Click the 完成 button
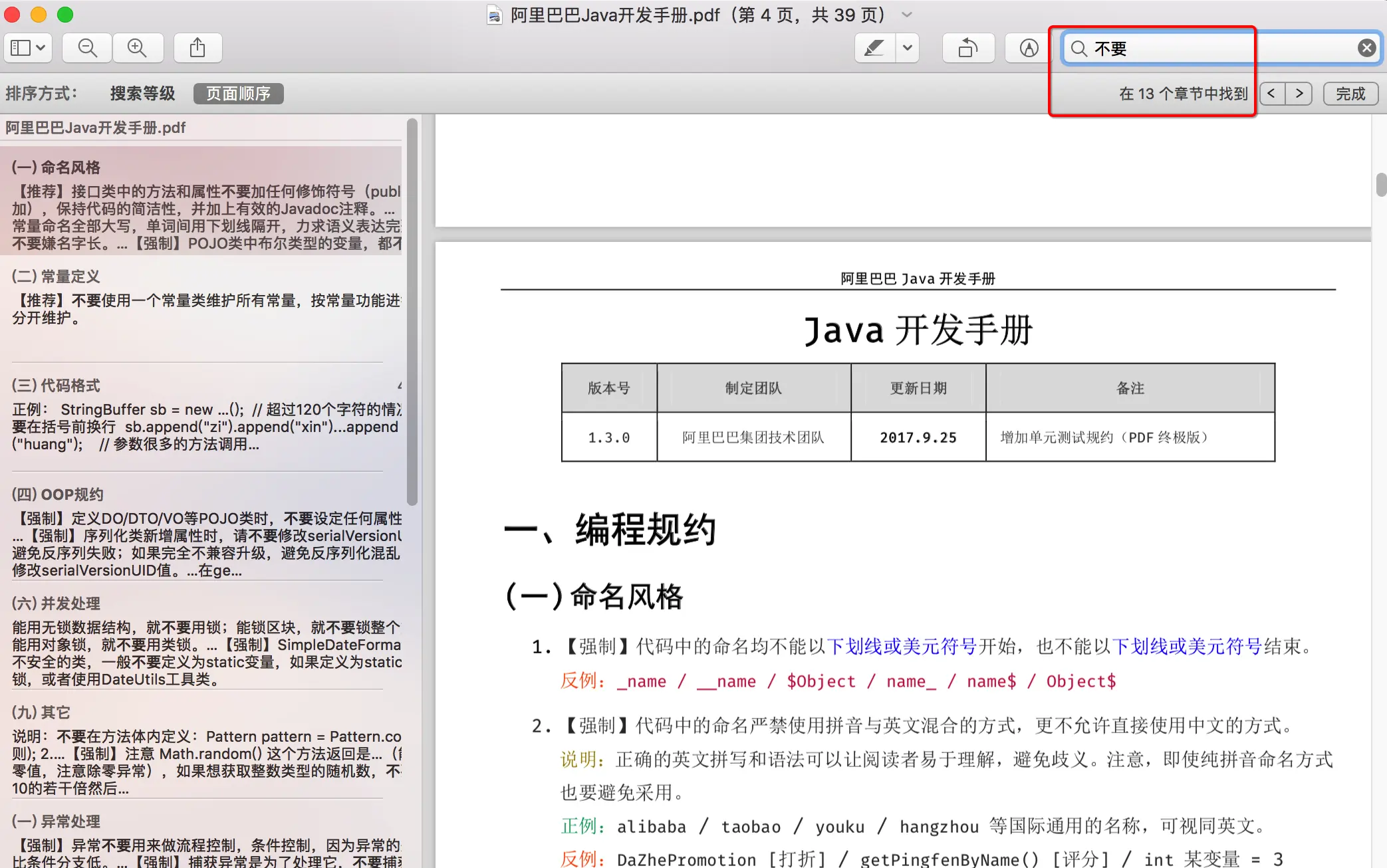Viewport: 1387px width, 868px height. tap(1350, 94)
